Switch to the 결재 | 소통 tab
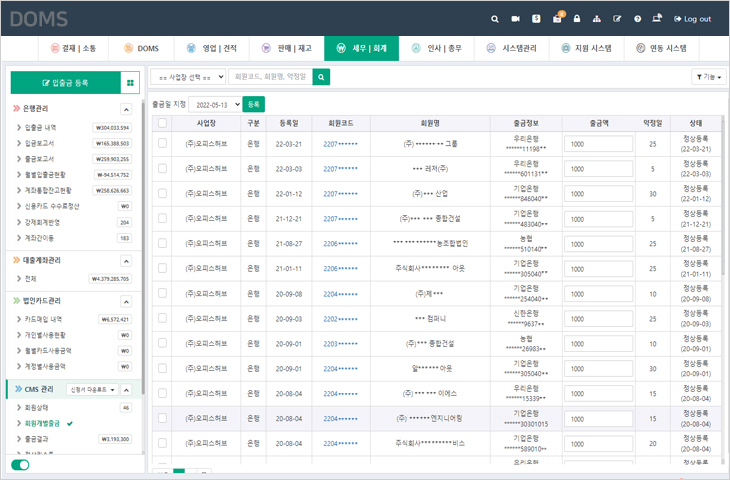 coord(73,48)
